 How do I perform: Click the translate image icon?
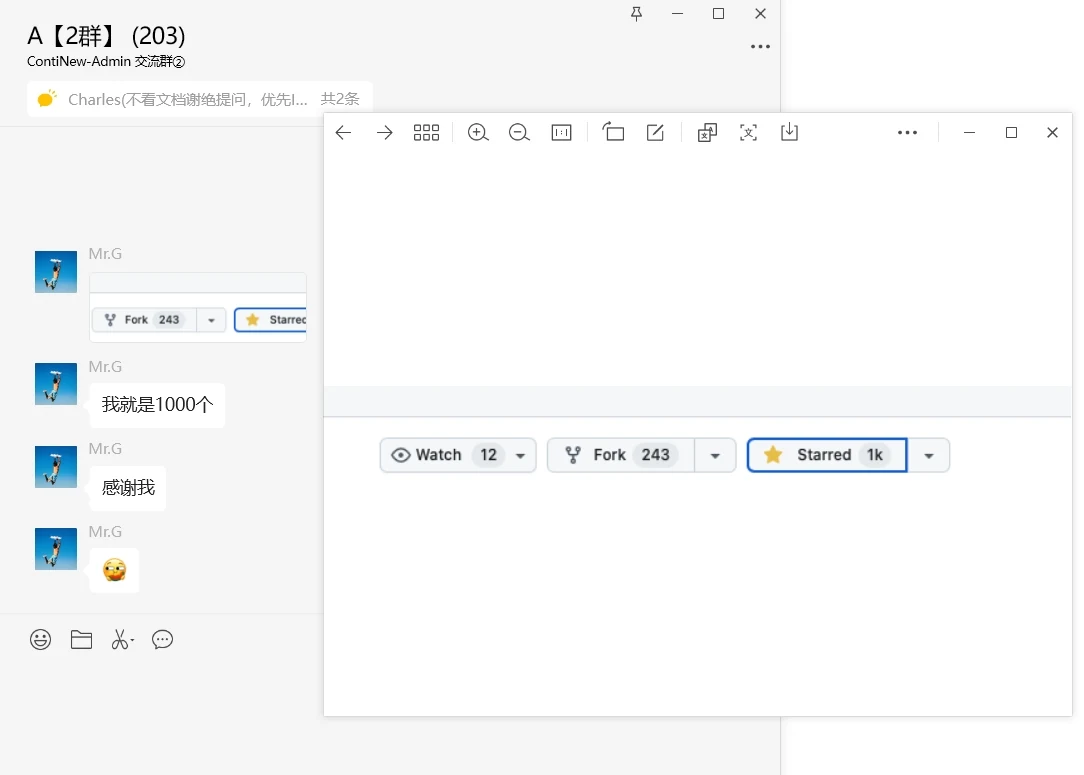point(707,132)
